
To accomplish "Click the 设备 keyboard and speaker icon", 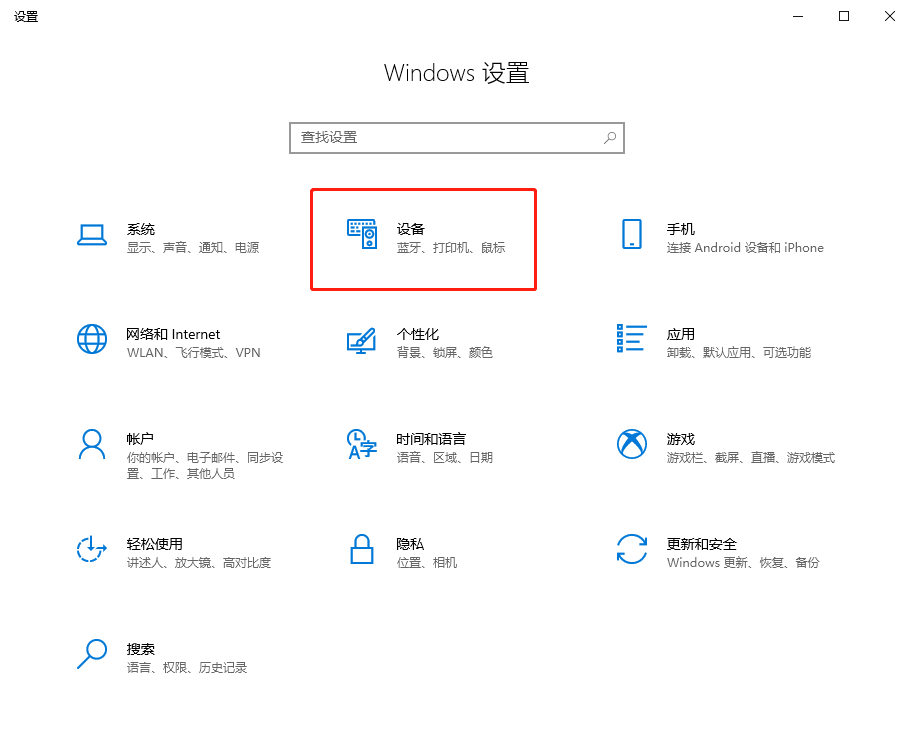I will 362,234.
